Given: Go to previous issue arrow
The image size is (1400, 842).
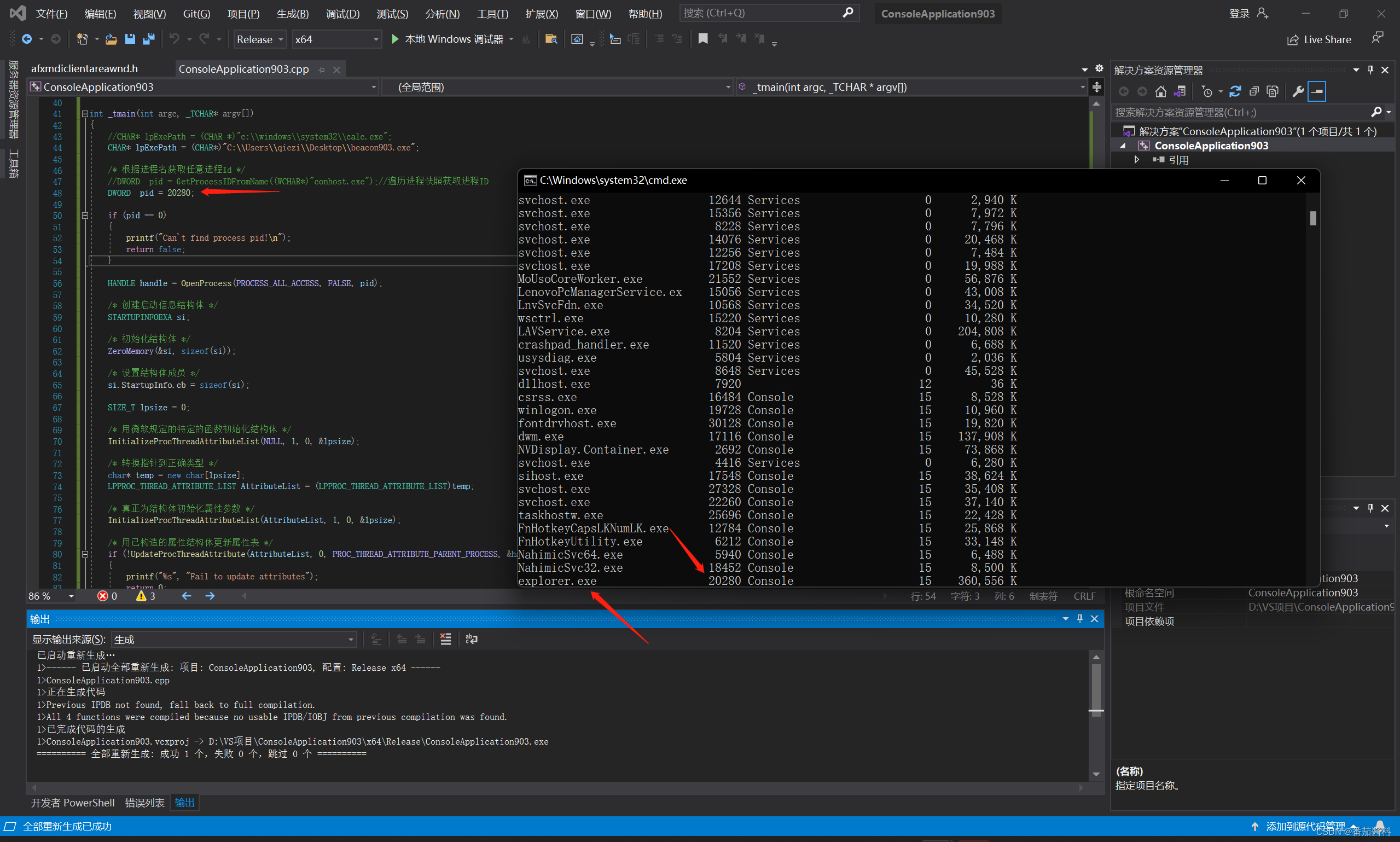Looking at the screenshot, I should click(186, 596).
